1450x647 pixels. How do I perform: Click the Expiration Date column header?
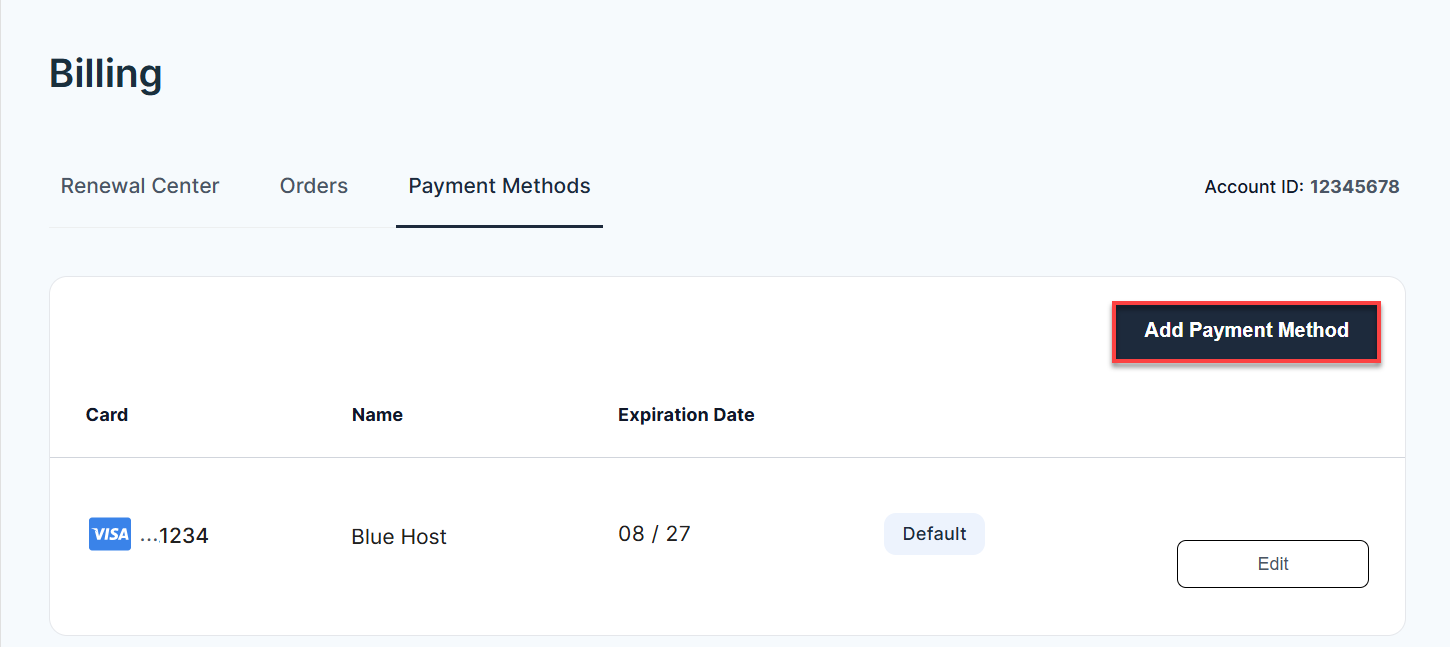(x=686, y=414)
